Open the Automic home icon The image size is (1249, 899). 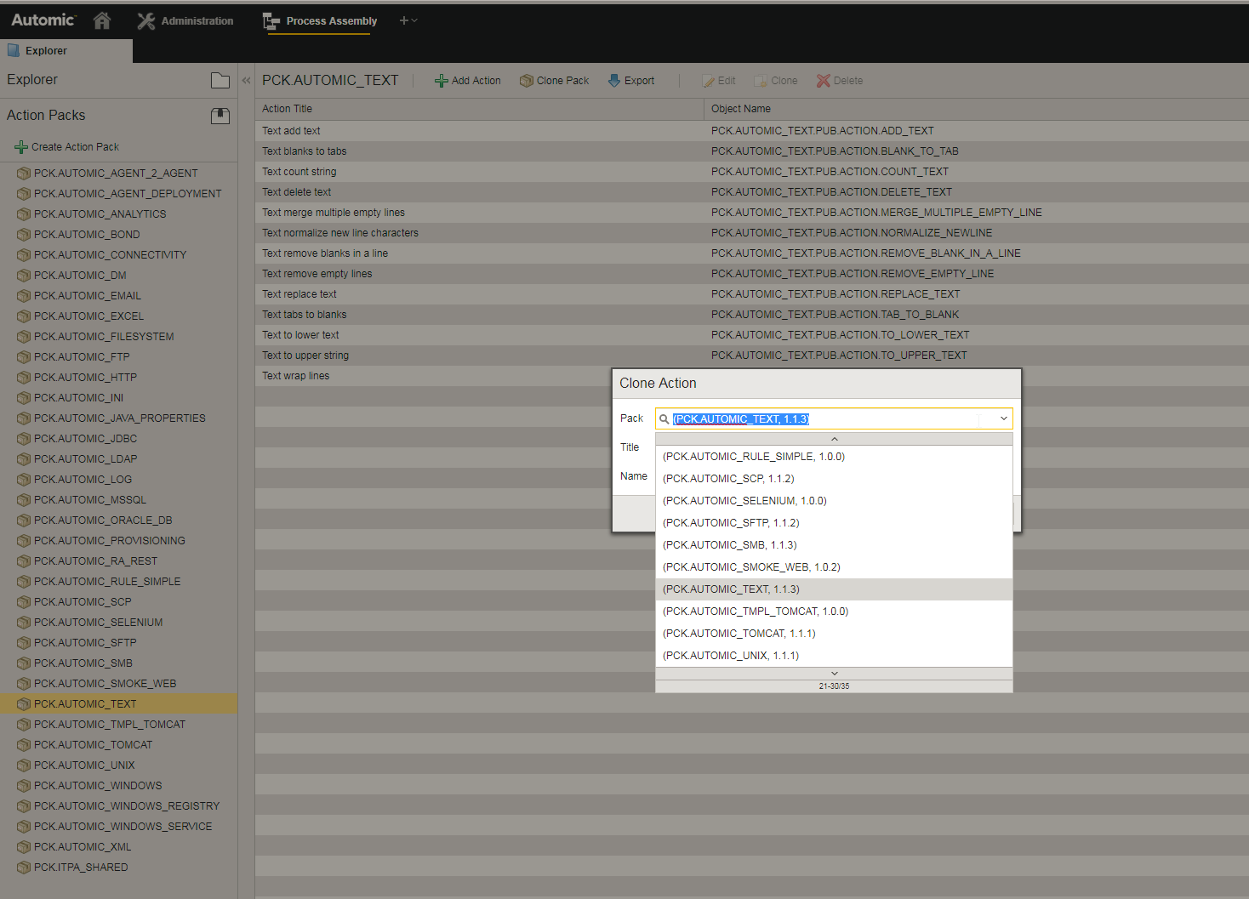tap(101, 19)
